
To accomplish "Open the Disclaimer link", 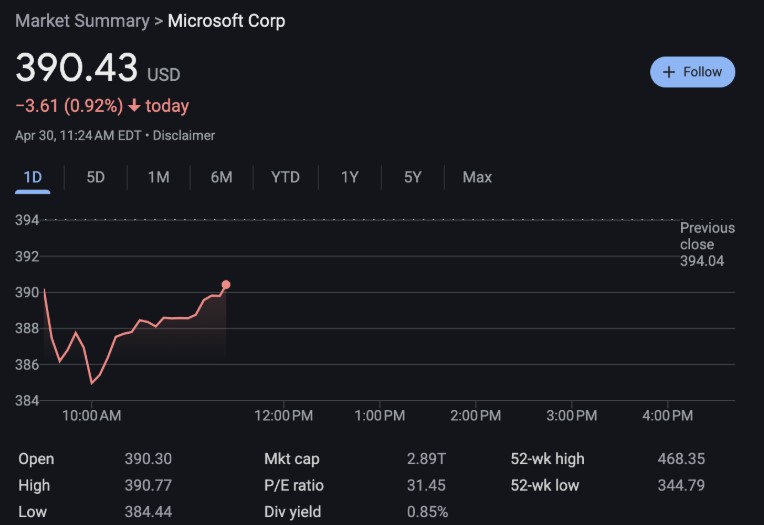I will 184,135.
